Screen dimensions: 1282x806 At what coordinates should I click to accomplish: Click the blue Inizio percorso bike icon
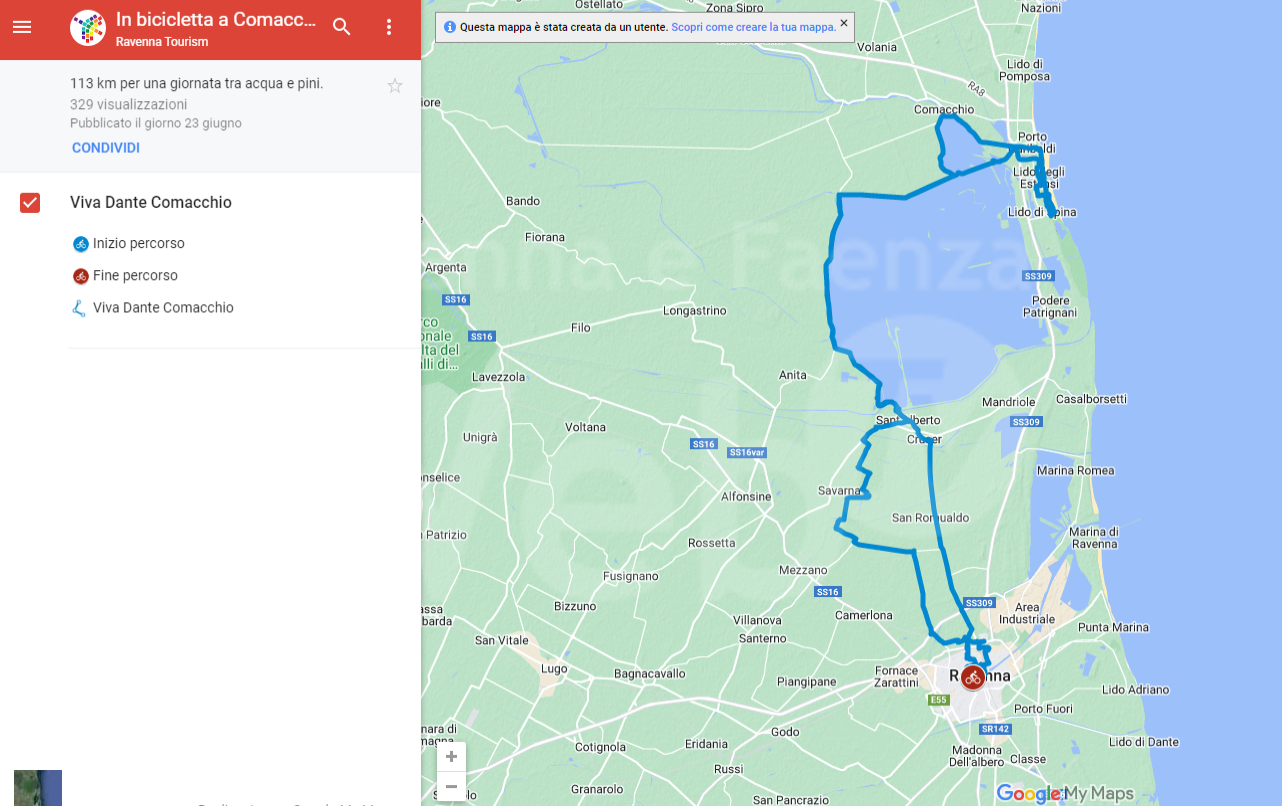coord(80,244)
